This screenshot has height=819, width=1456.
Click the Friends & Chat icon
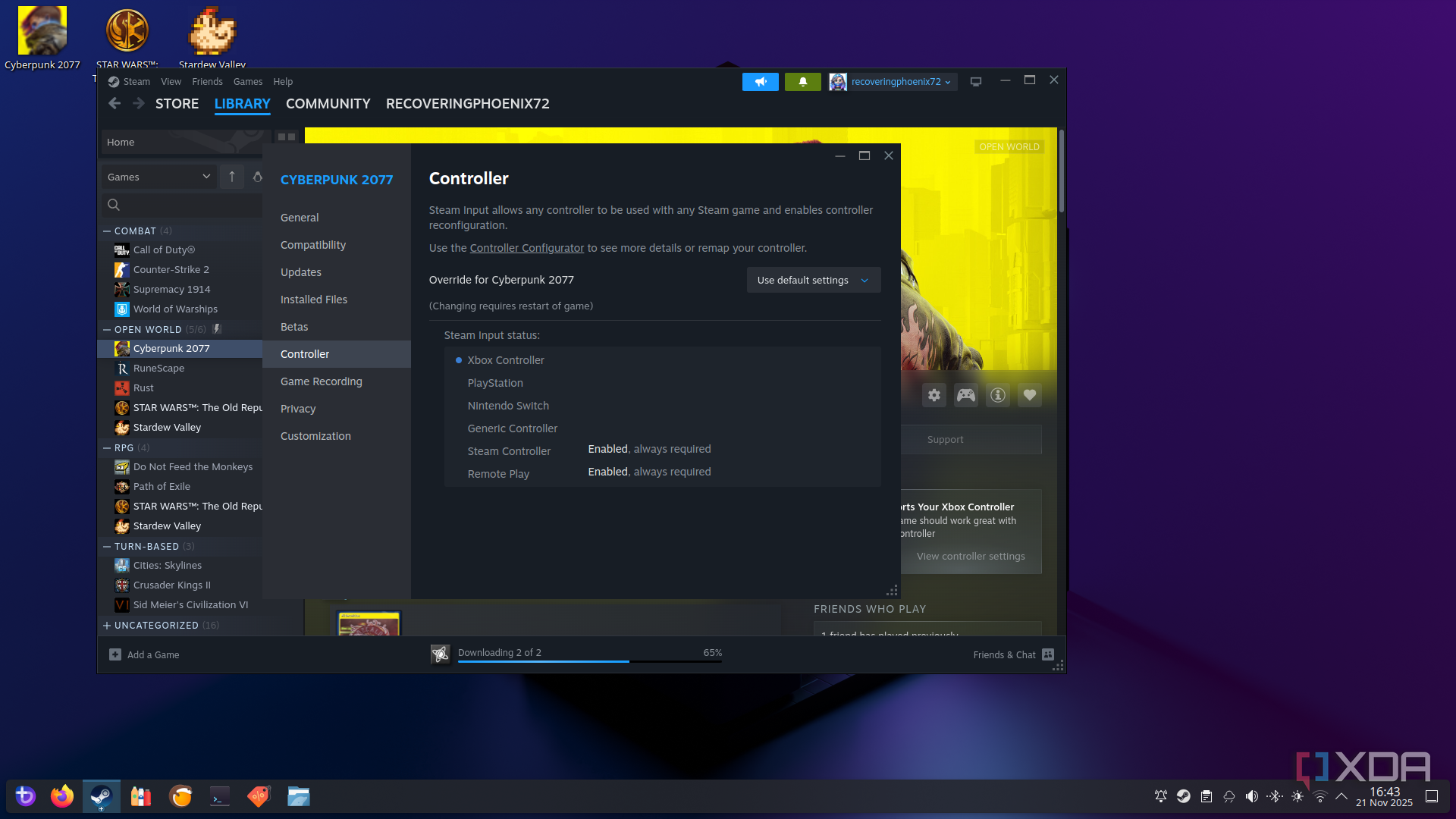coord(1048,654)
